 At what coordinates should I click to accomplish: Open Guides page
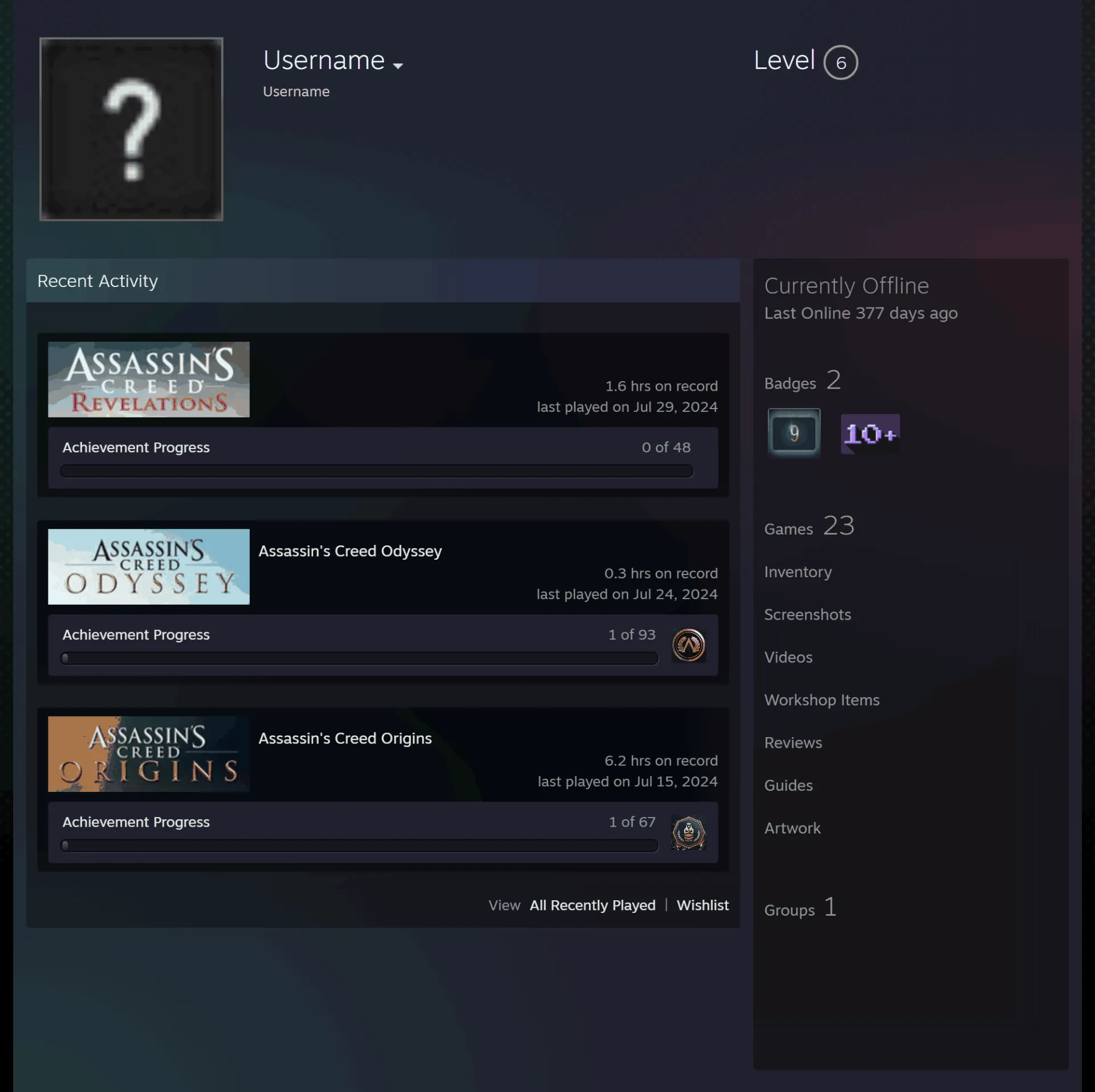click(x=788, y=786)
